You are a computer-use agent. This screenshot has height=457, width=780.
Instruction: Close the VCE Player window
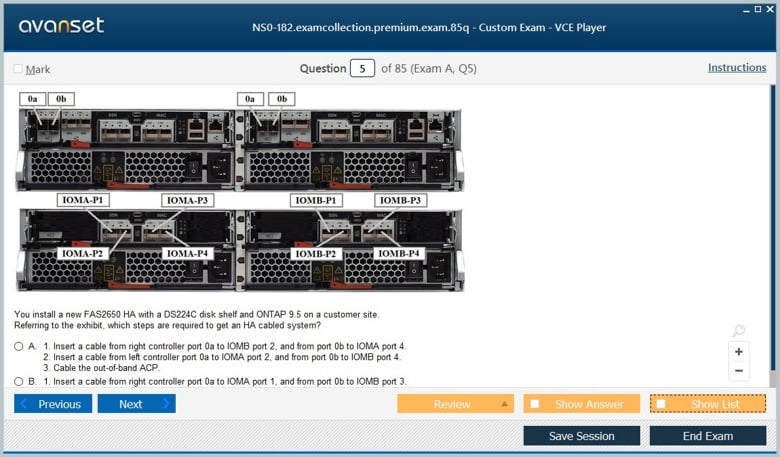point(770,9)
